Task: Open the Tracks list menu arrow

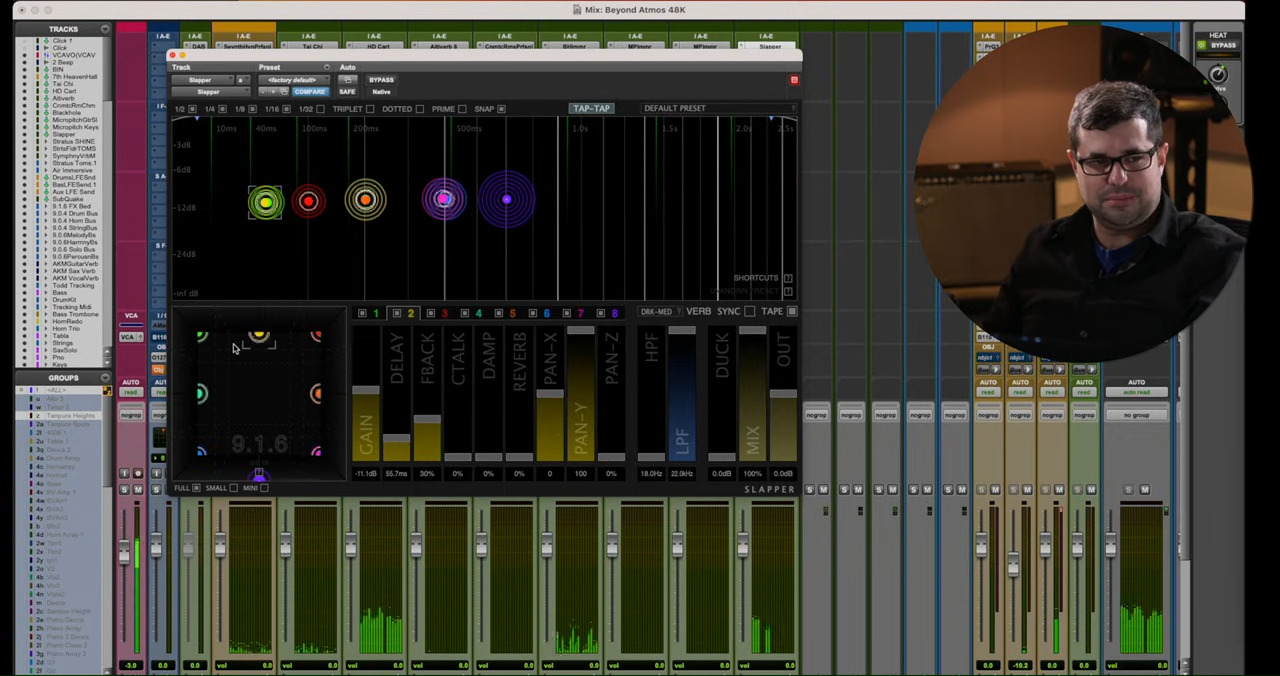Action: (x=105, y=29)
